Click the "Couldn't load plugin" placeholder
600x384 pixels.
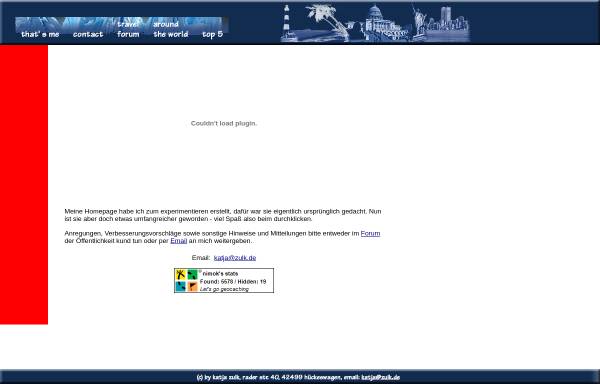click(224, 123)
